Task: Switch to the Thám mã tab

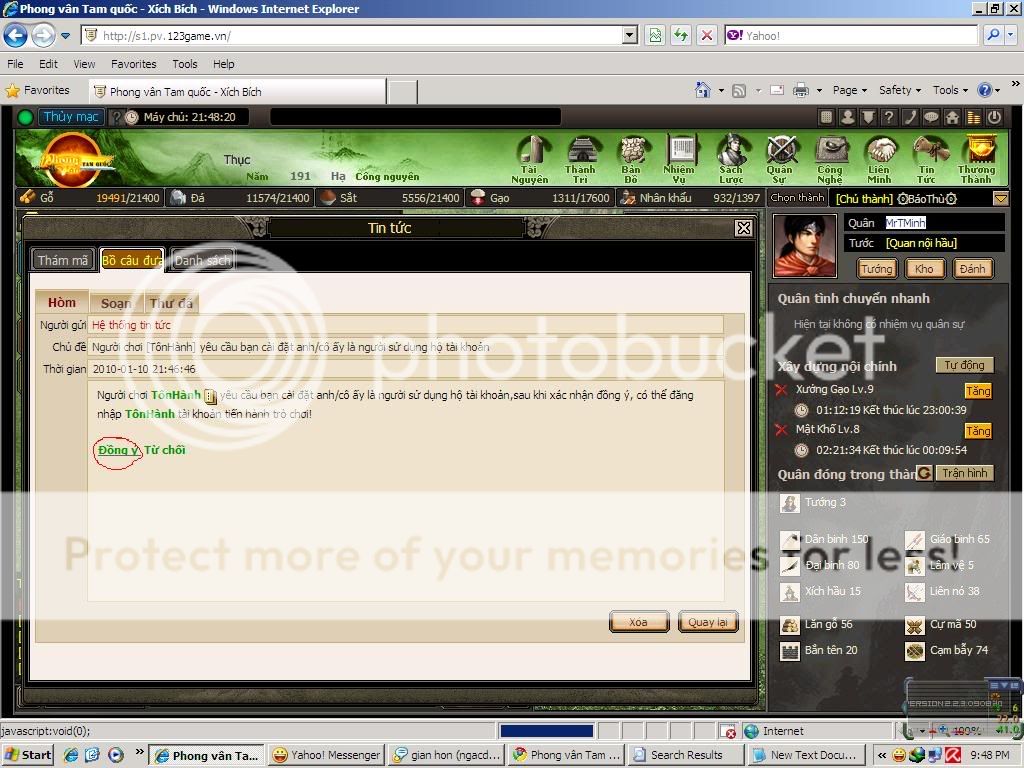Action: (63, 260)
